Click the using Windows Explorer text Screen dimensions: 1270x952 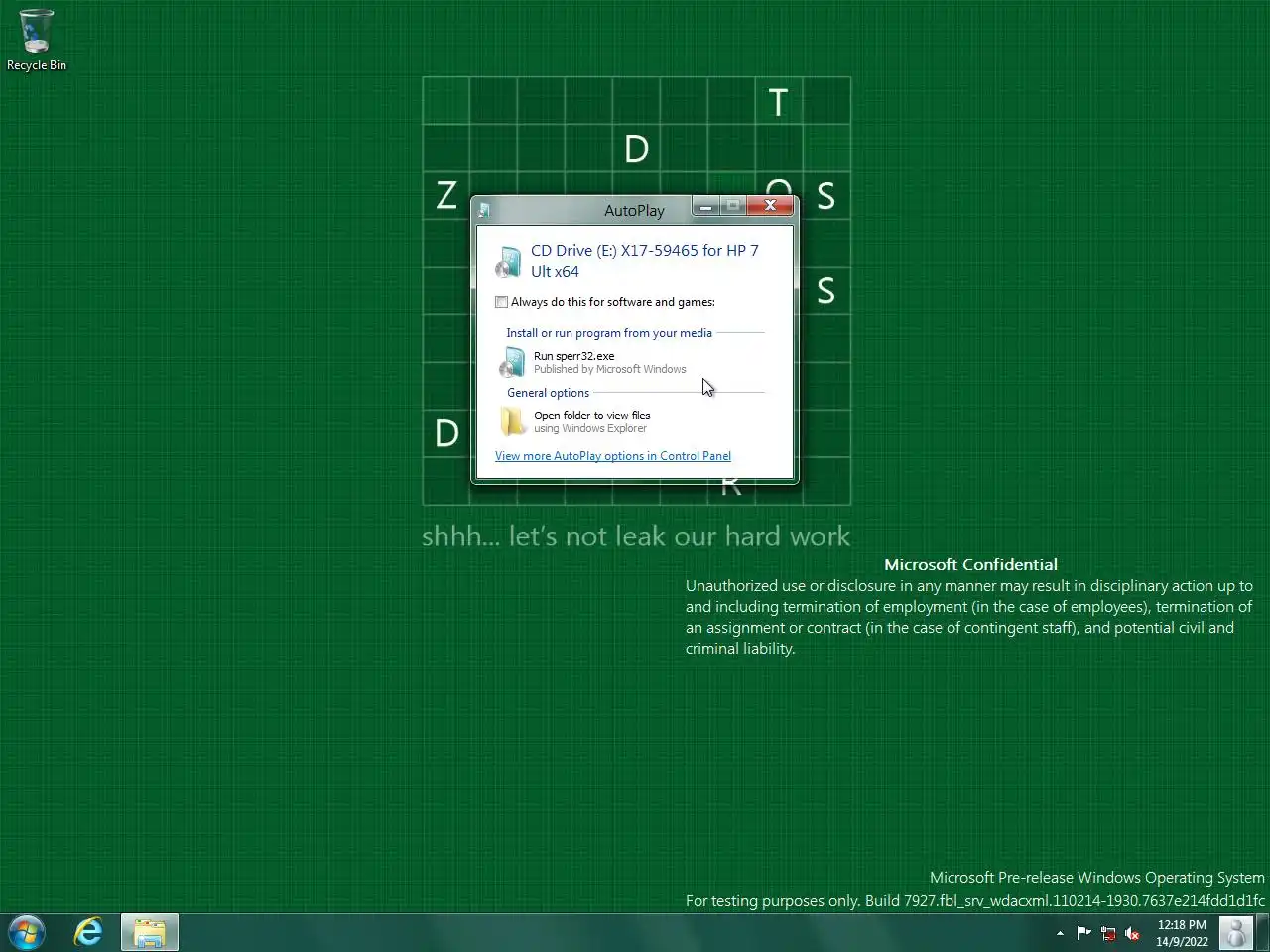point(590,428)
